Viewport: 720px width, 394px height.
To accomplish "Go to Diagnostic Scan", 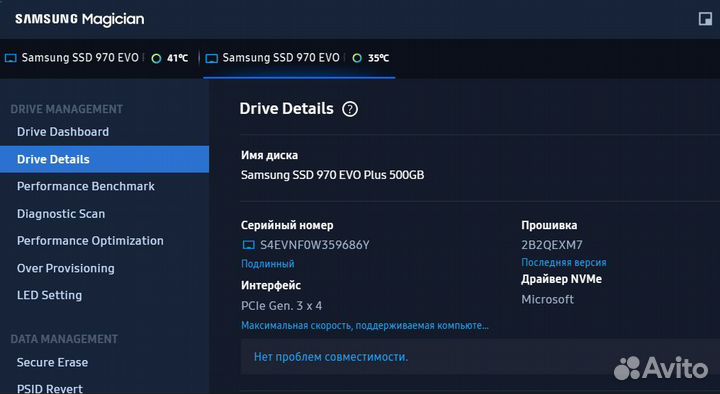I will [x=61, y=214].
